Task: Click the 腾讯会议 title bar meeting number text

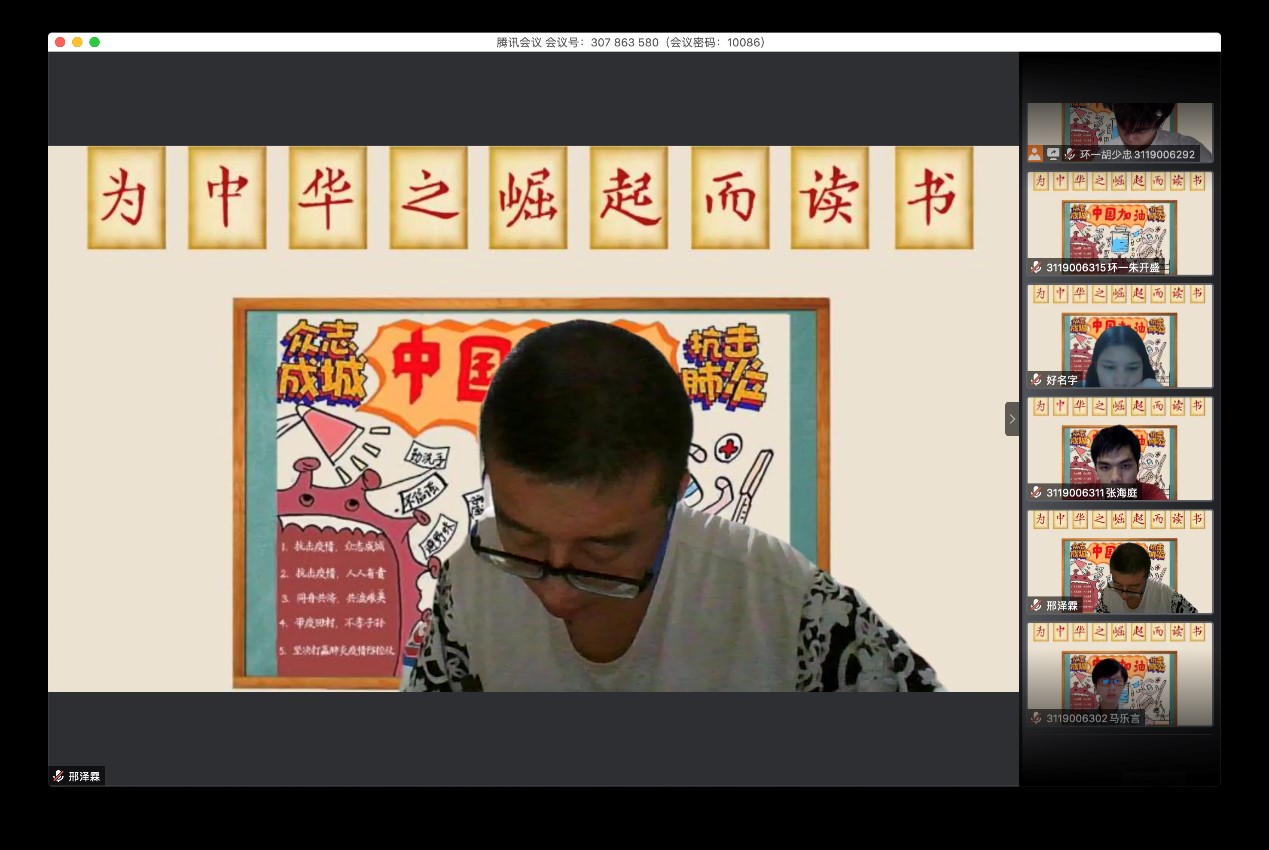Action: click(630, 42)
